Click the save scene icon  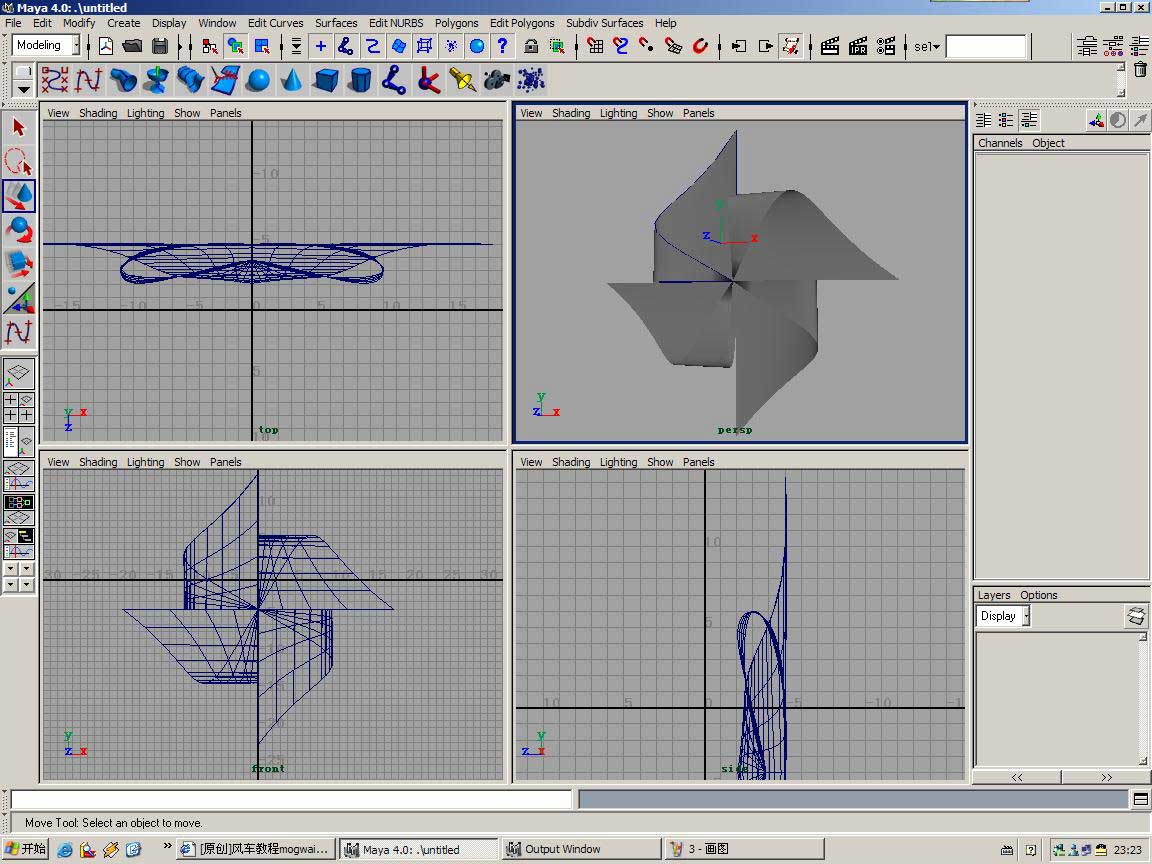[160, 46]
